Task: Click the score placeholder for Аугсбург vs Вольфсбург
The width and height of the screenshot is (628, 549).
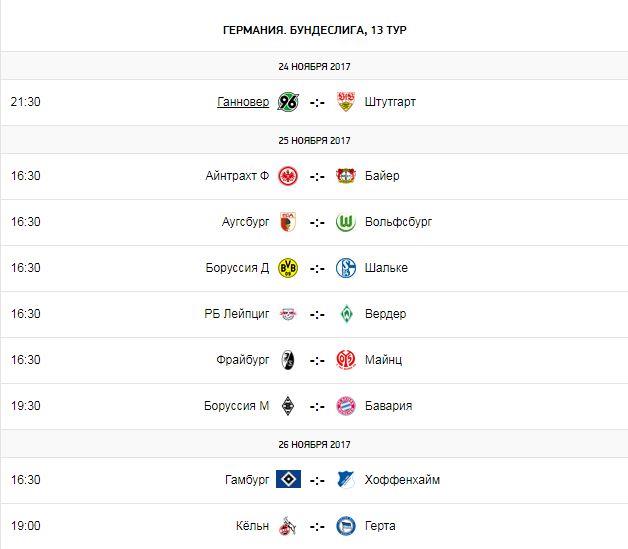Action: (x=317, y=222)
